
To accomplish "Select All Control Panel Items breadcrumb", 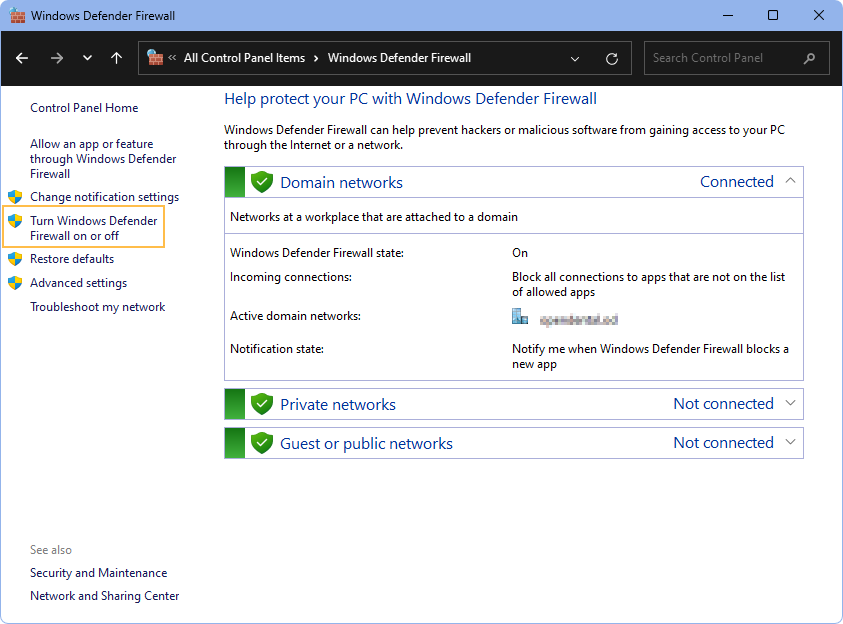I will (244, 58).
